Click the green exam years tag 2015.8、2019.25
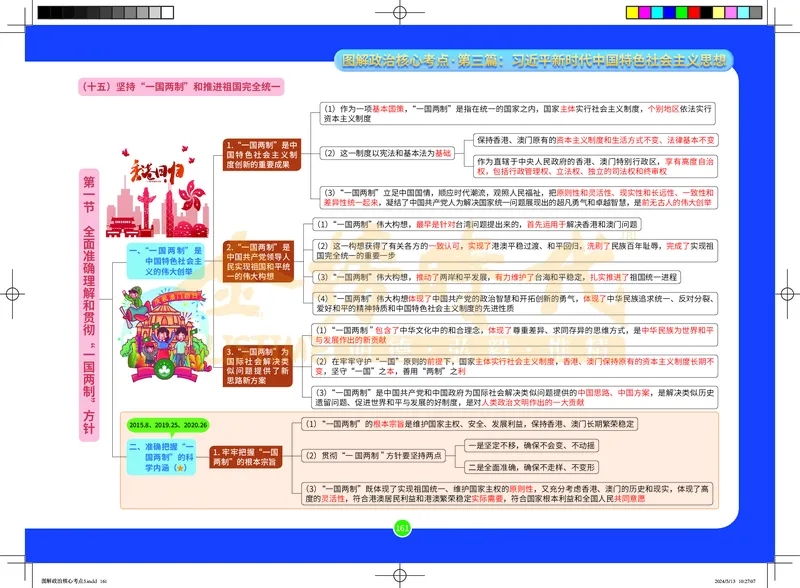The image size is (800, 588). tap(167, 425)
